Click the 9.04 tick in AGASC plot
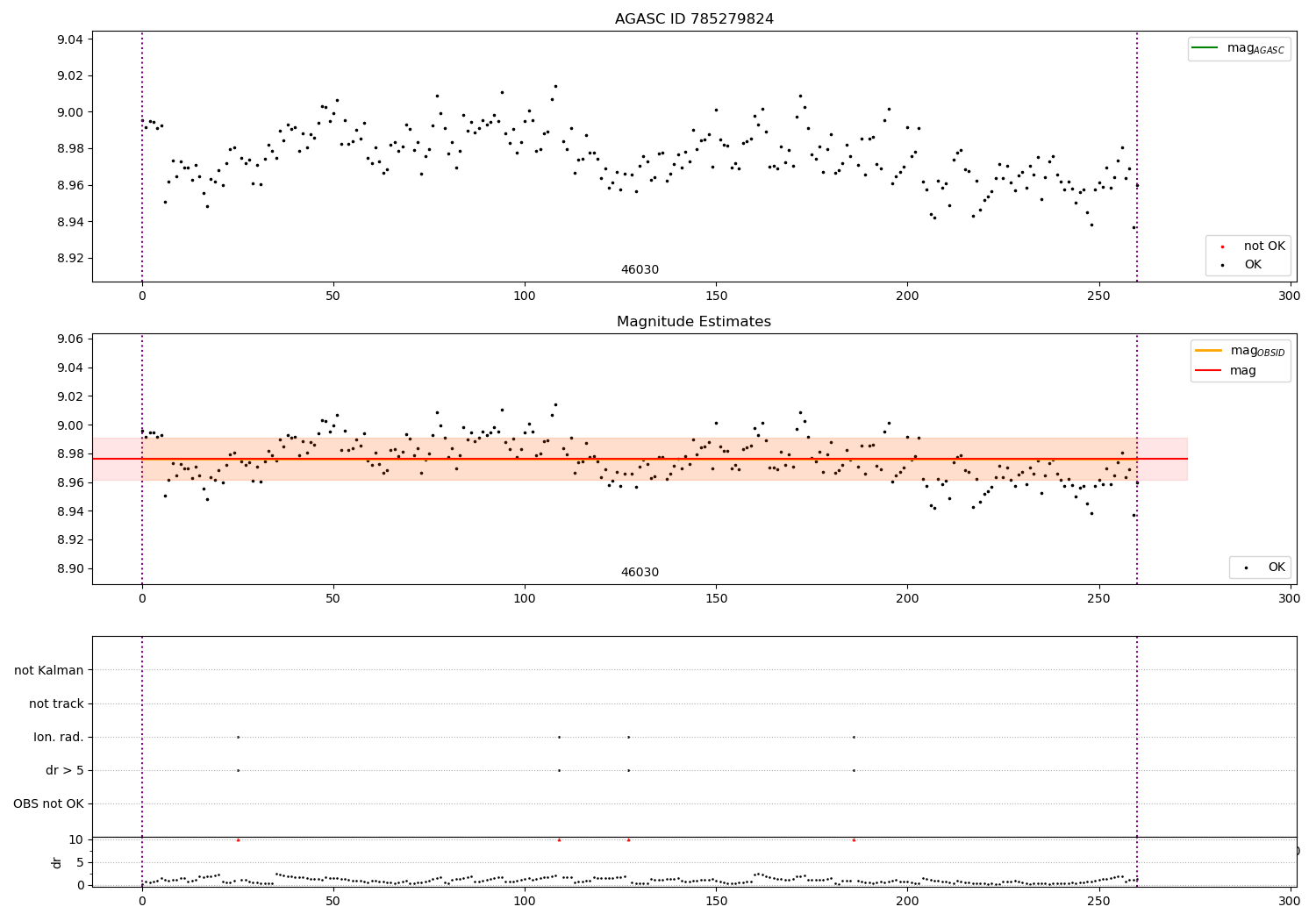1316x921 pixels. 71,39
